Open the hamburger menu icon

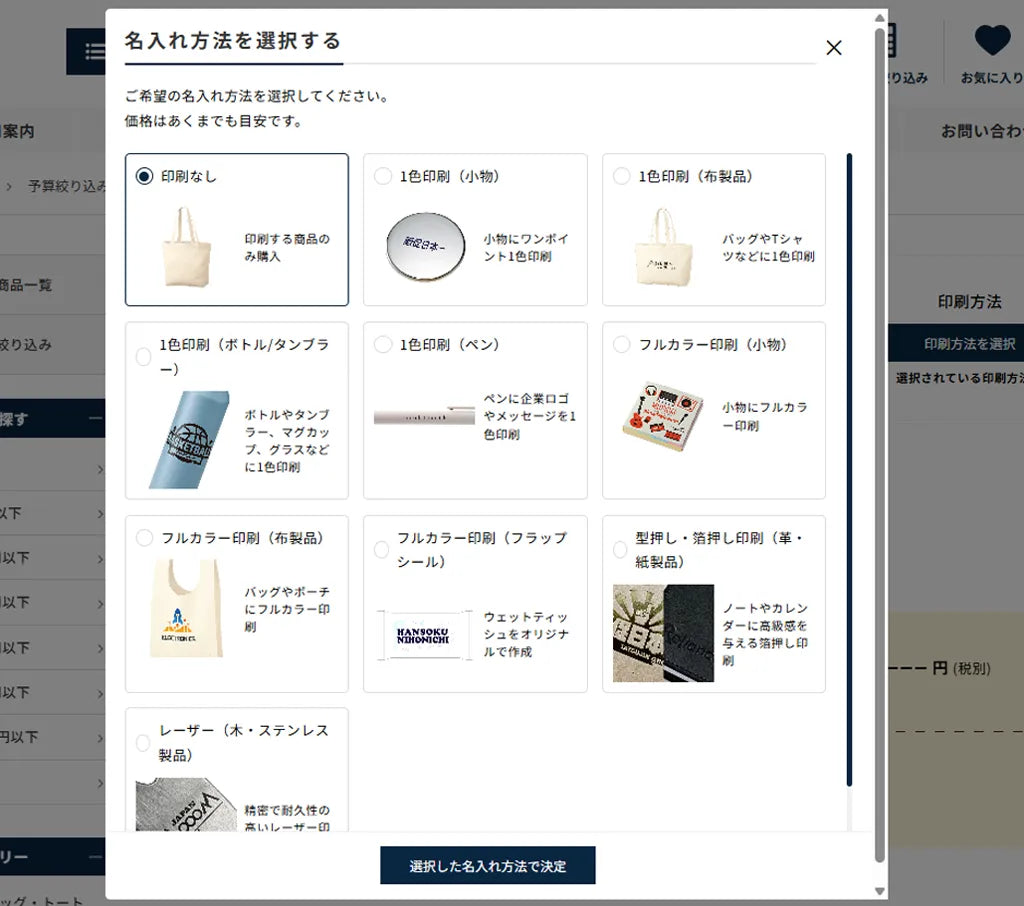(93, 51)
